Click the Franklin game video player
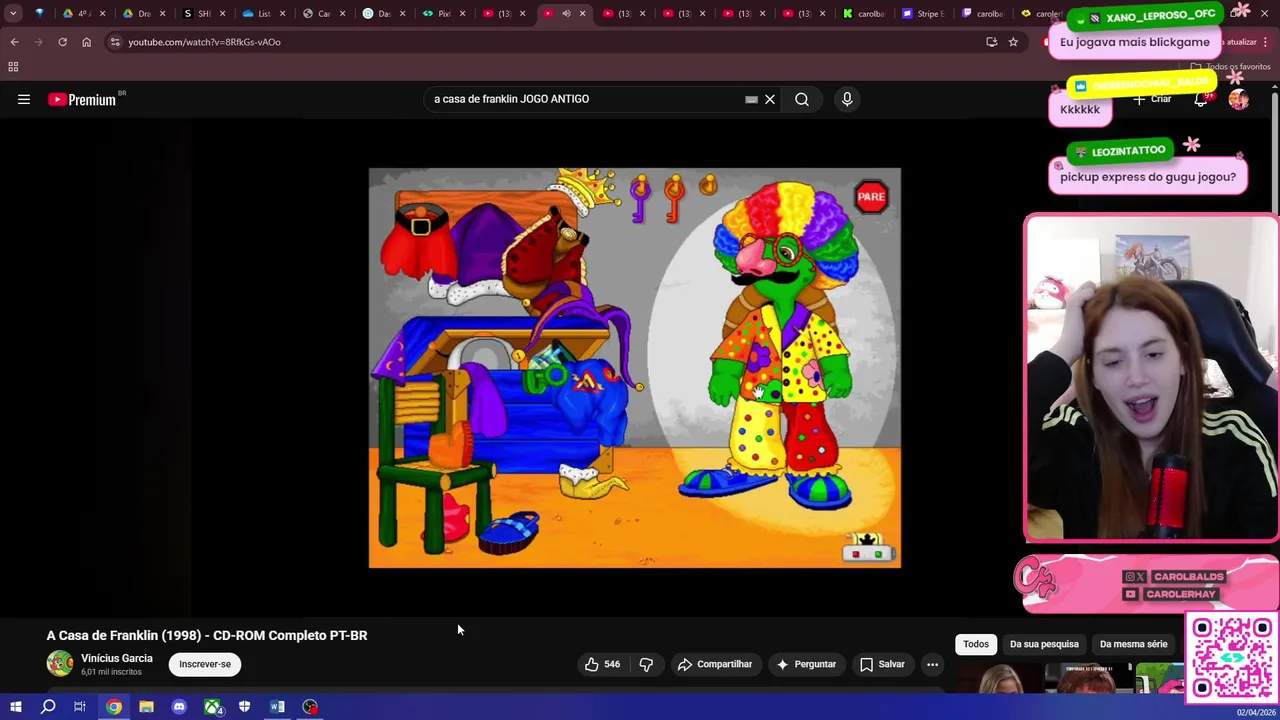Image resolution: width=1280 pixels, height=720 pixels. 634,368
